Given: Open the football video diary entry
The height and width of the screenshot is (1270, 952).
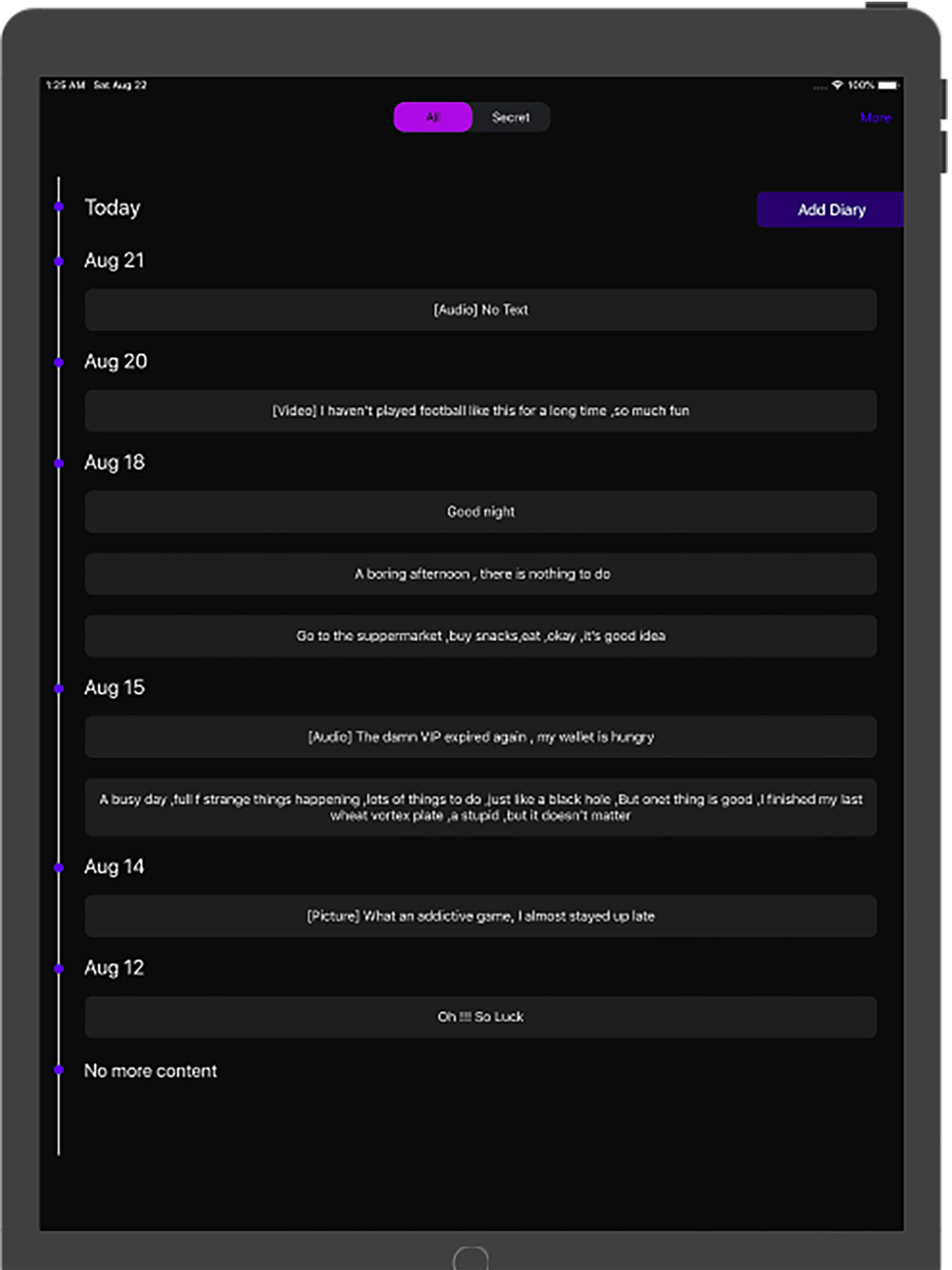Looking at the screenshot, I should (481, 410).
